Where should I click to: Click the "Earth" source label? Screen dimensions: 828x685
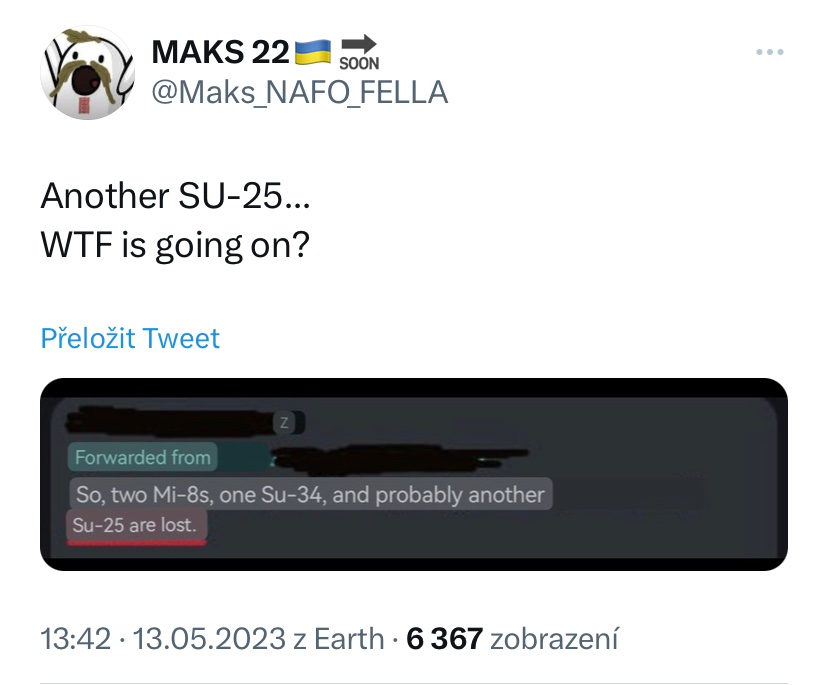tap(352, 638)
